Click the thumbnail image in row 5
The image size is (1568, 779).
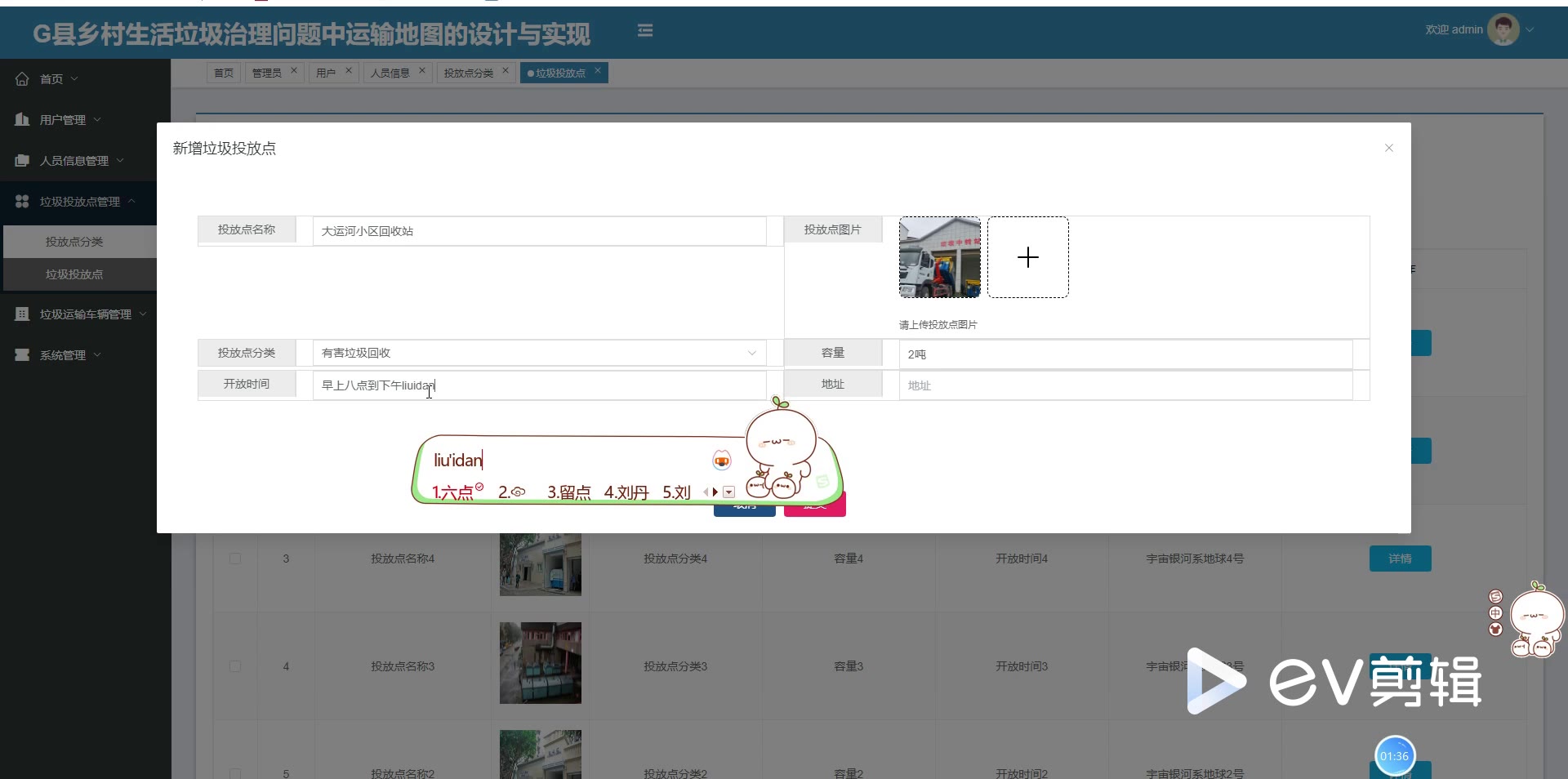point(541,755)
